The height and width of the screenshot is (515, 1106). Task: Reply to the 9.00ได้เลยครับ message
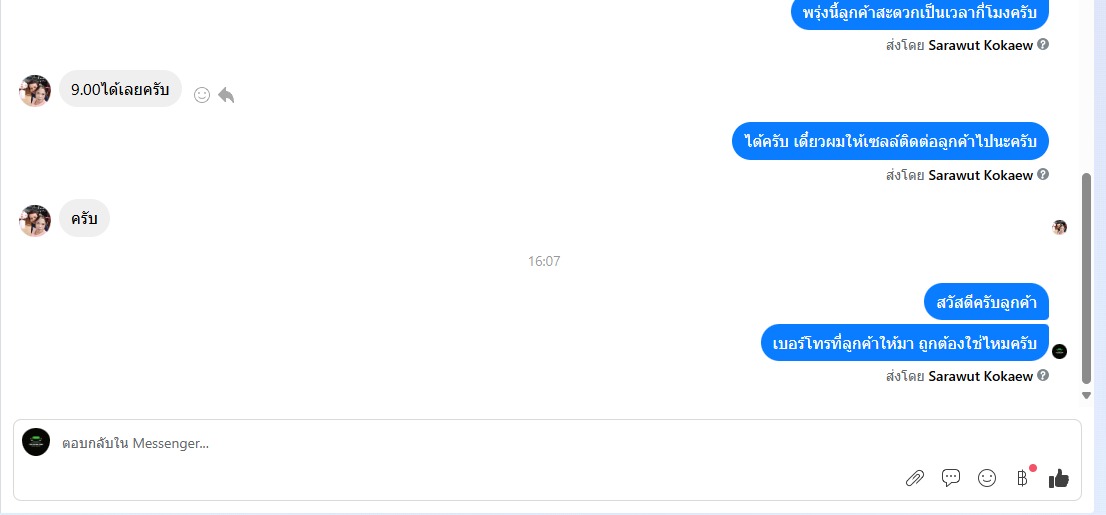tap(226, 95)
